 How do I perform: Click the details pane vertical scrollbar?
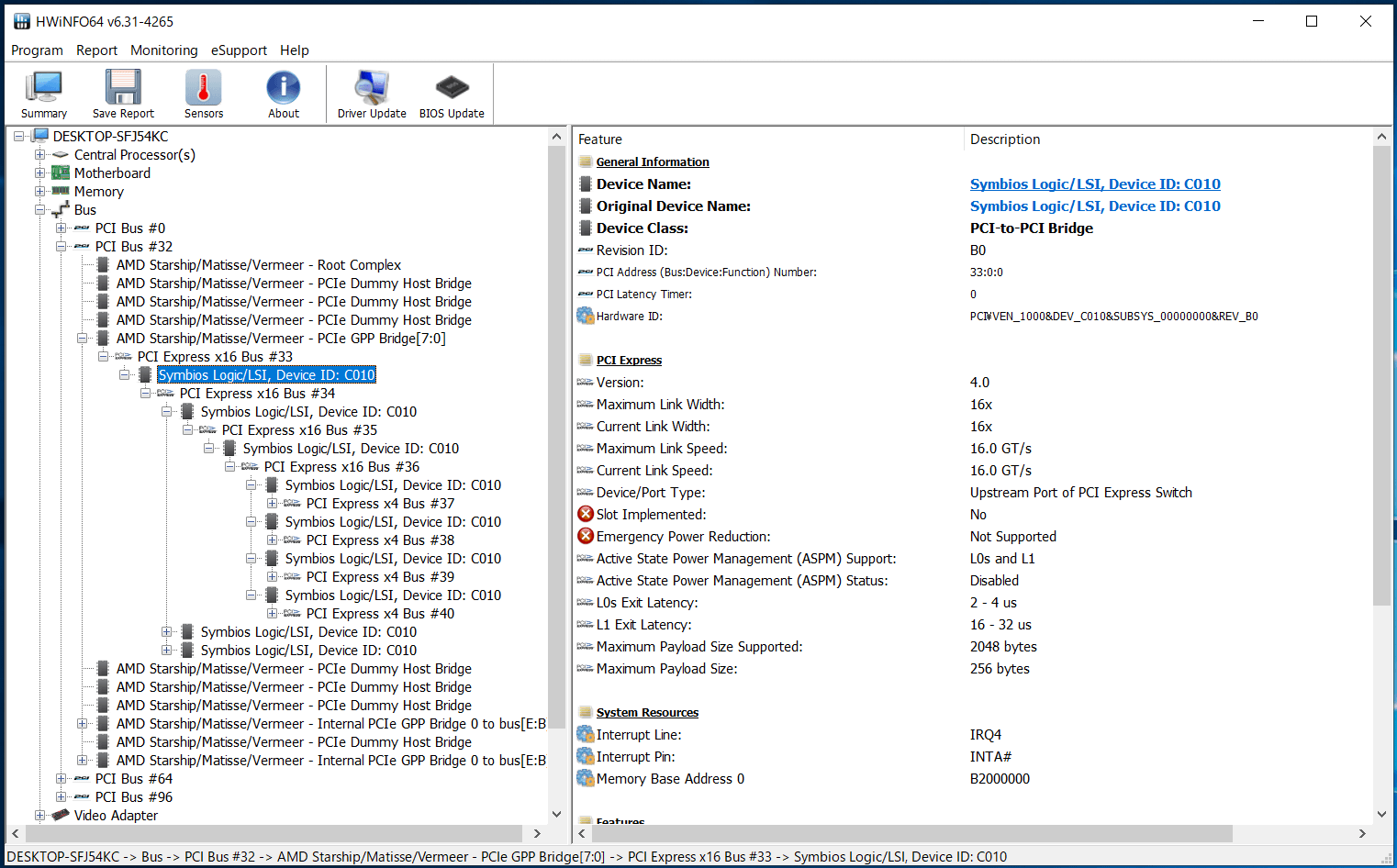pos(1381,375)
